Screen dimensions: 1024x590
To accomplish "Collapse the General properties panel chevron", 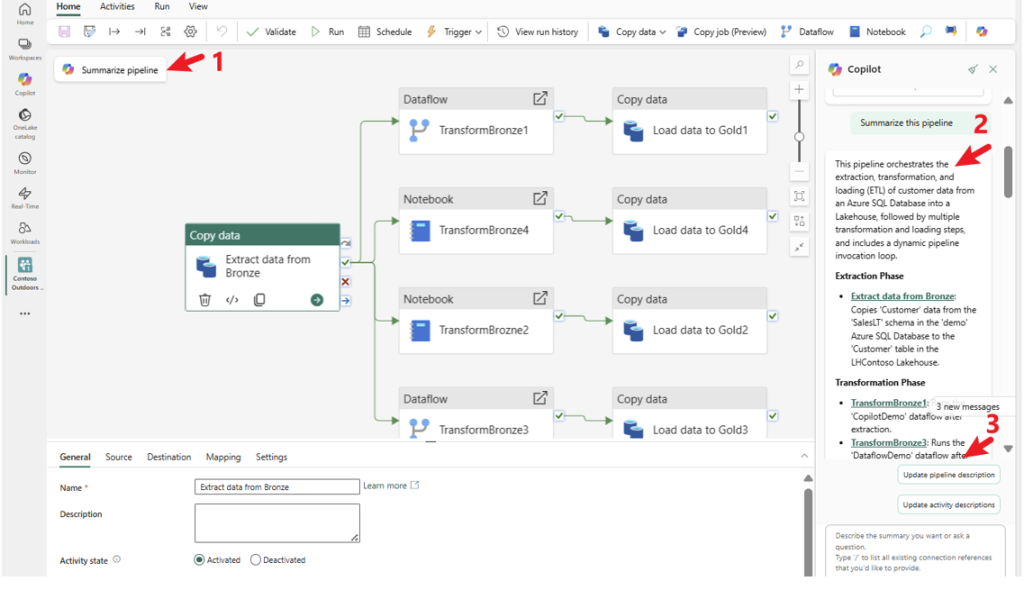I will [x=805, y=456].
